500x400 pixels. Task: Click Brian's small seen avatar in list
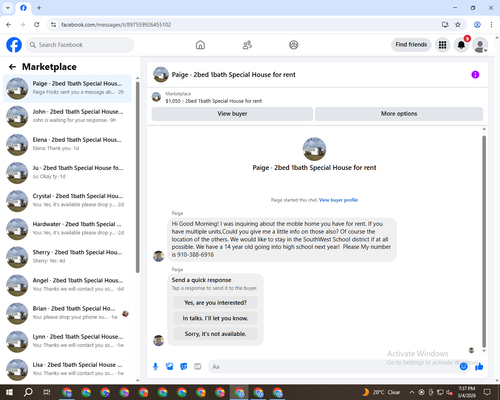pyautogui.click(x=125, y=314)
